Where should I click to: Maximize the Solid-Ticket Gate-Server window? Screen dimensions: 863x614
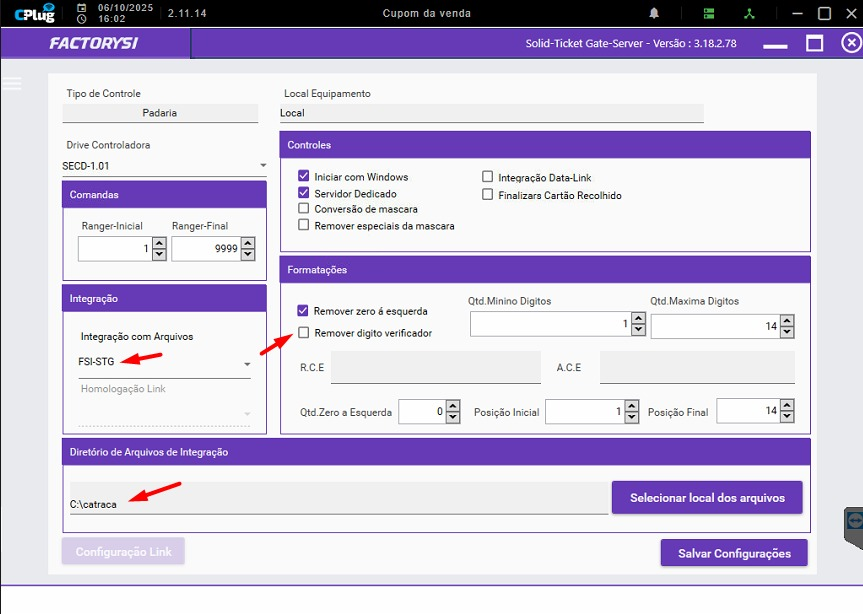pos(814,43)
